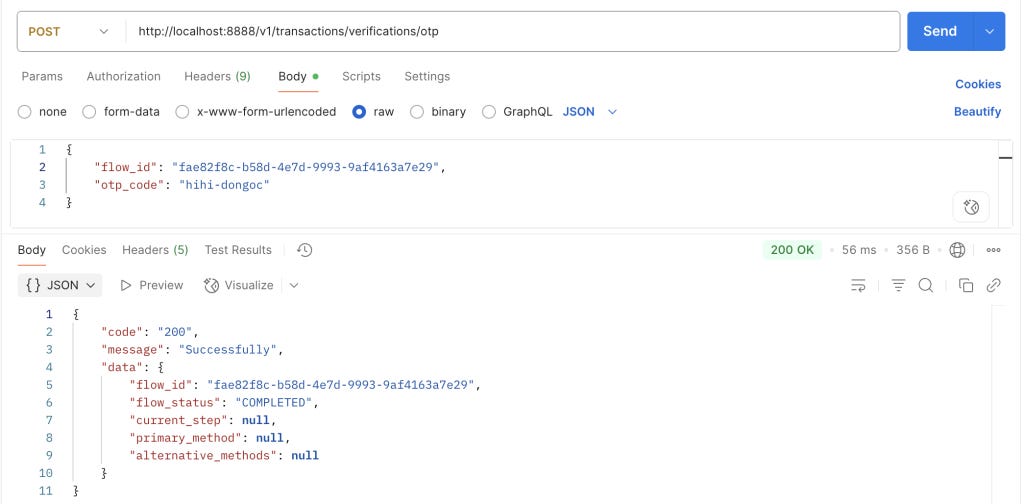Click the primary_method null value

(x=270, y=437)
